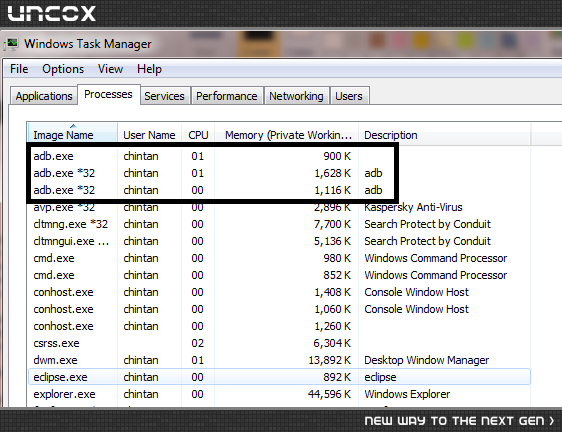Select cmd.exe process using 980 K
This screenshot has width=562, height=432.
[x=280, y=258]
